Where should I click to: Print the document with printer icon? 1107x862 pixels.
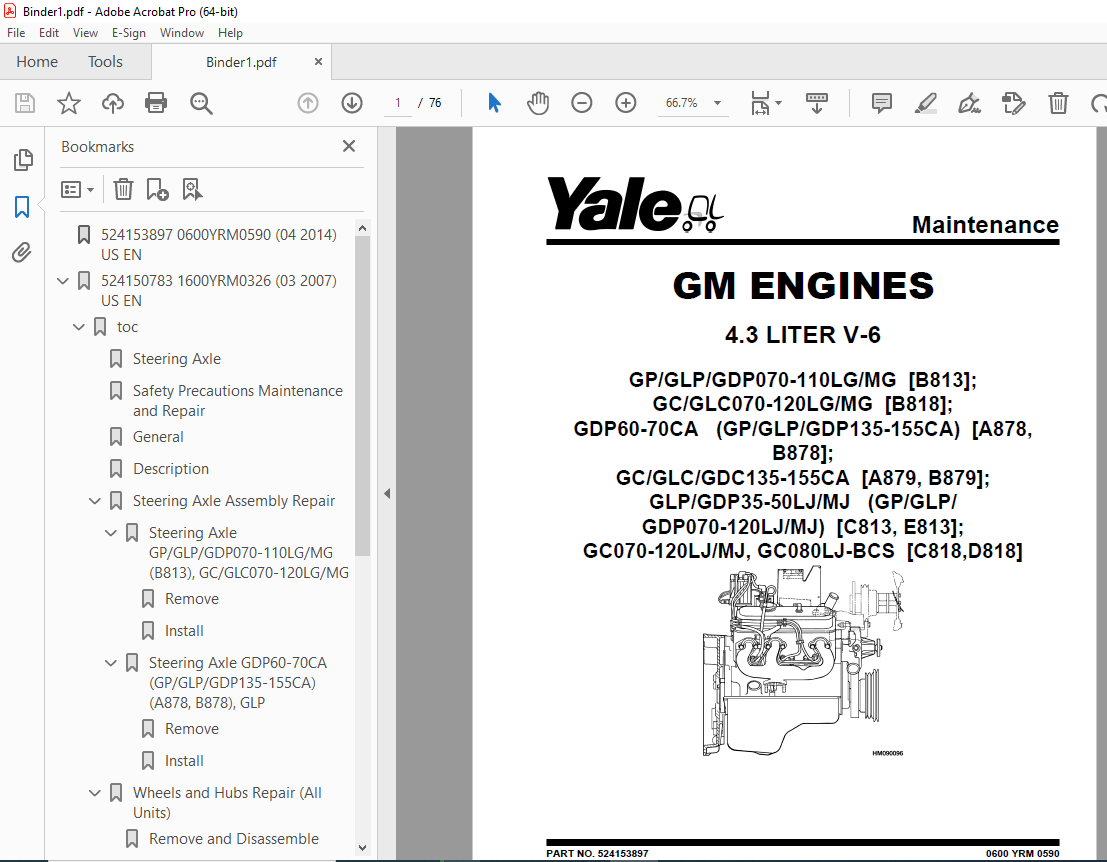[x=155, y=103]
